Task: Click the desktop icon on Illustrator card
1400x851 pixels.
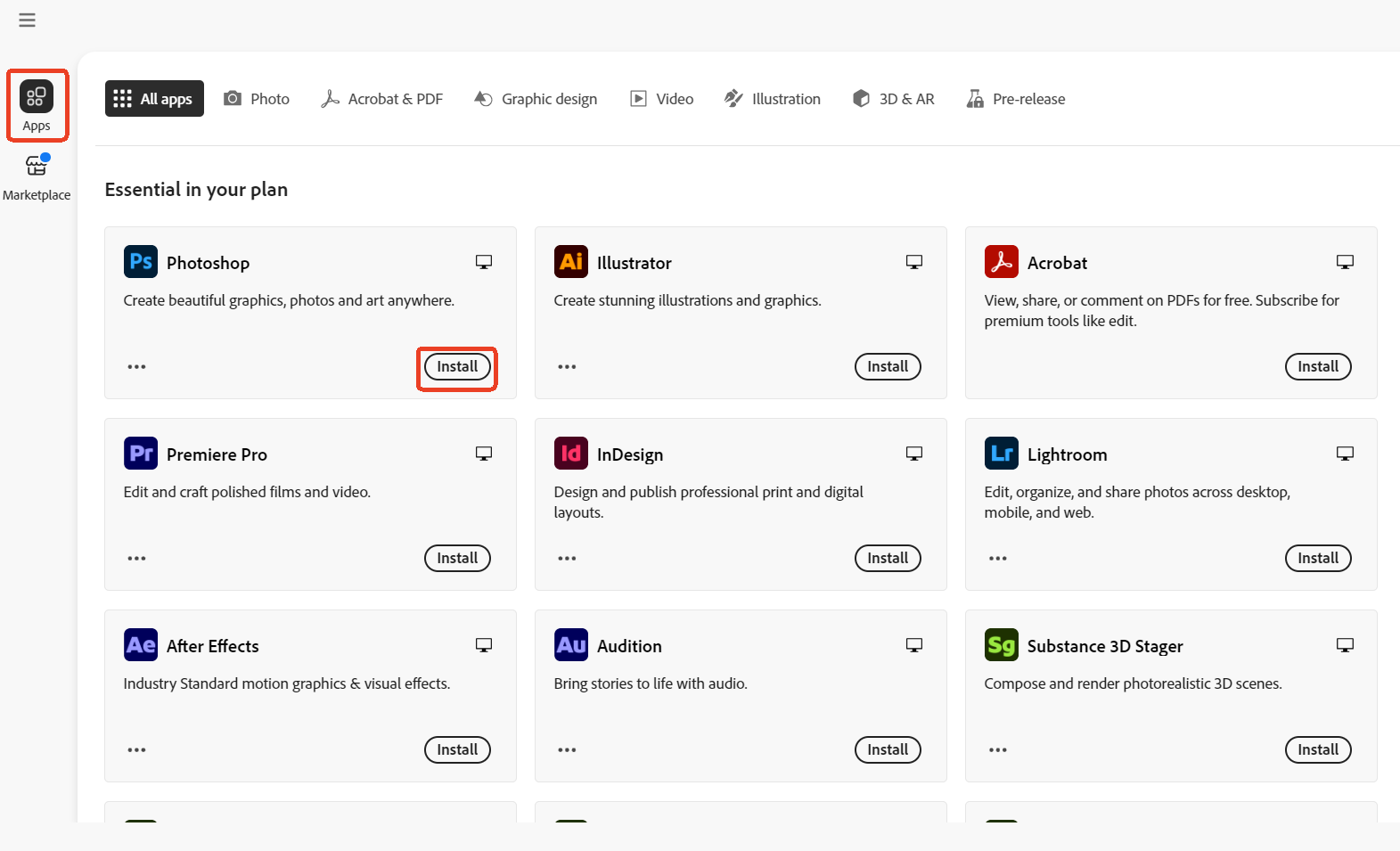Action: [914, 262]
